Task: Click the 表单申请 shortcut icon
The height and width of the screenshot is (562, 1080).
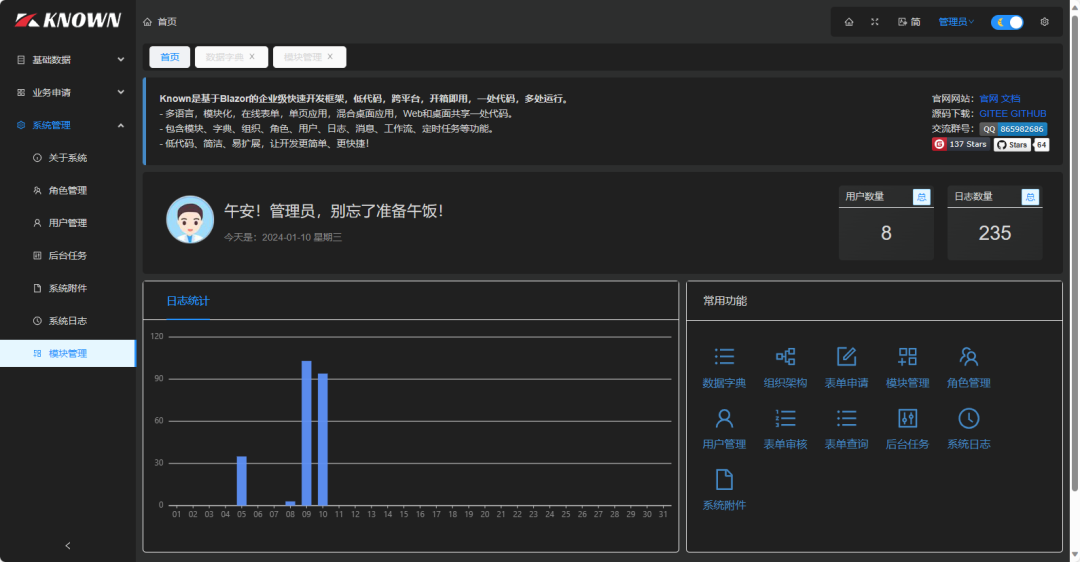Action: (846, 358)
